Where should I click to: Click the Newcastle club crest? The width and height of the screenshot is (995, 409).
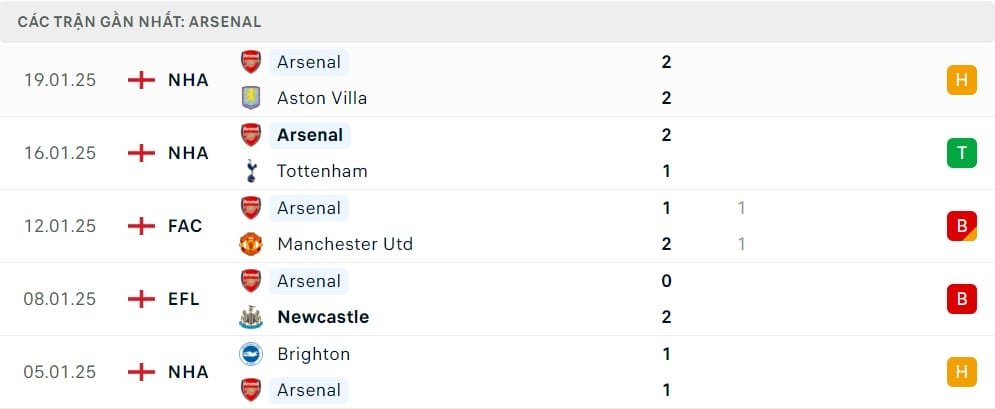pos(250,317)
